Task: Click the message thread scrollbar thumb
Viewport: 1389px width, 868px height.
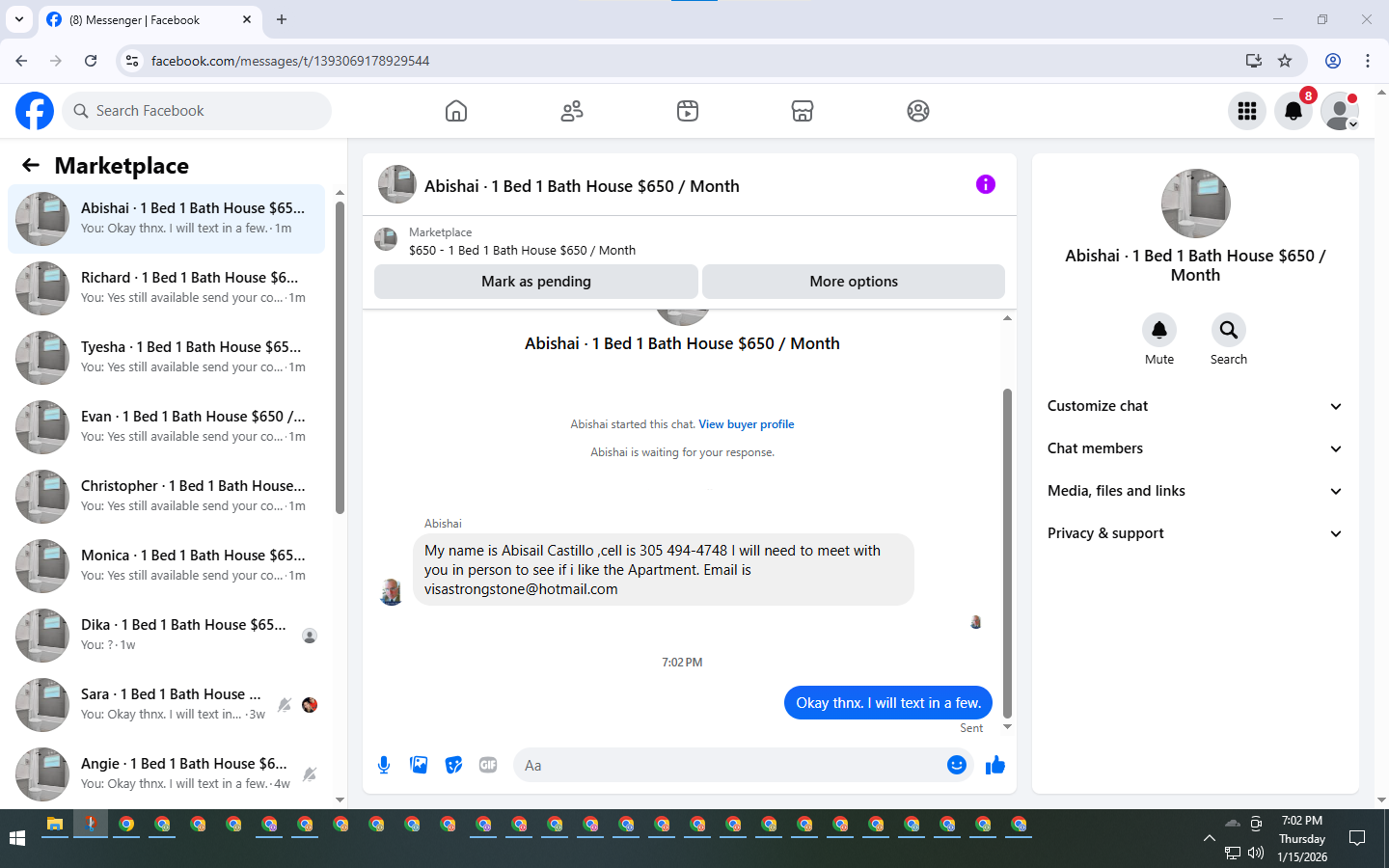Action: (x=1007, y=554)
